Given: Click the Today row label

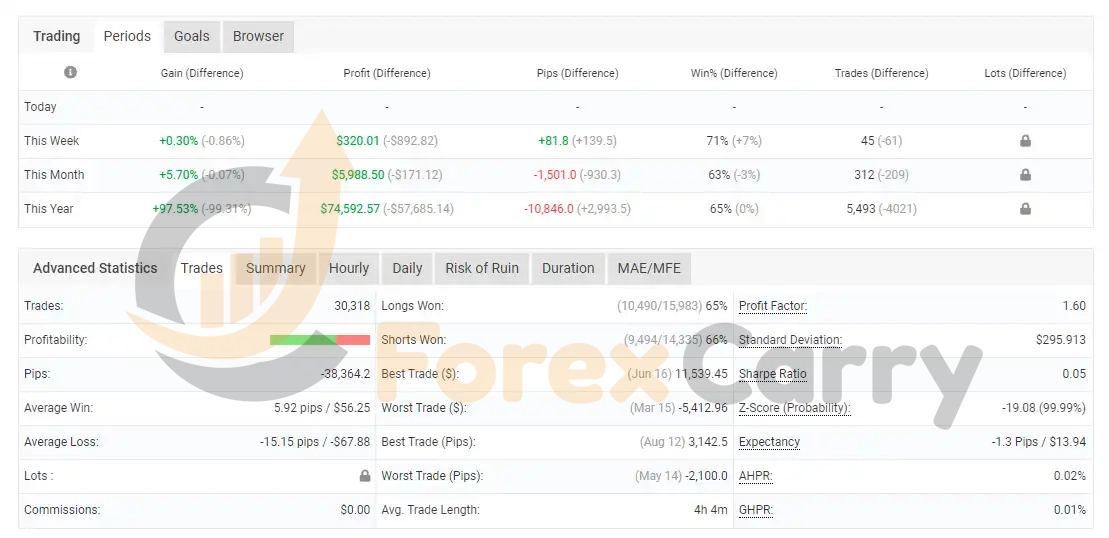Looking at the screenshot, I should coord(40,107).
